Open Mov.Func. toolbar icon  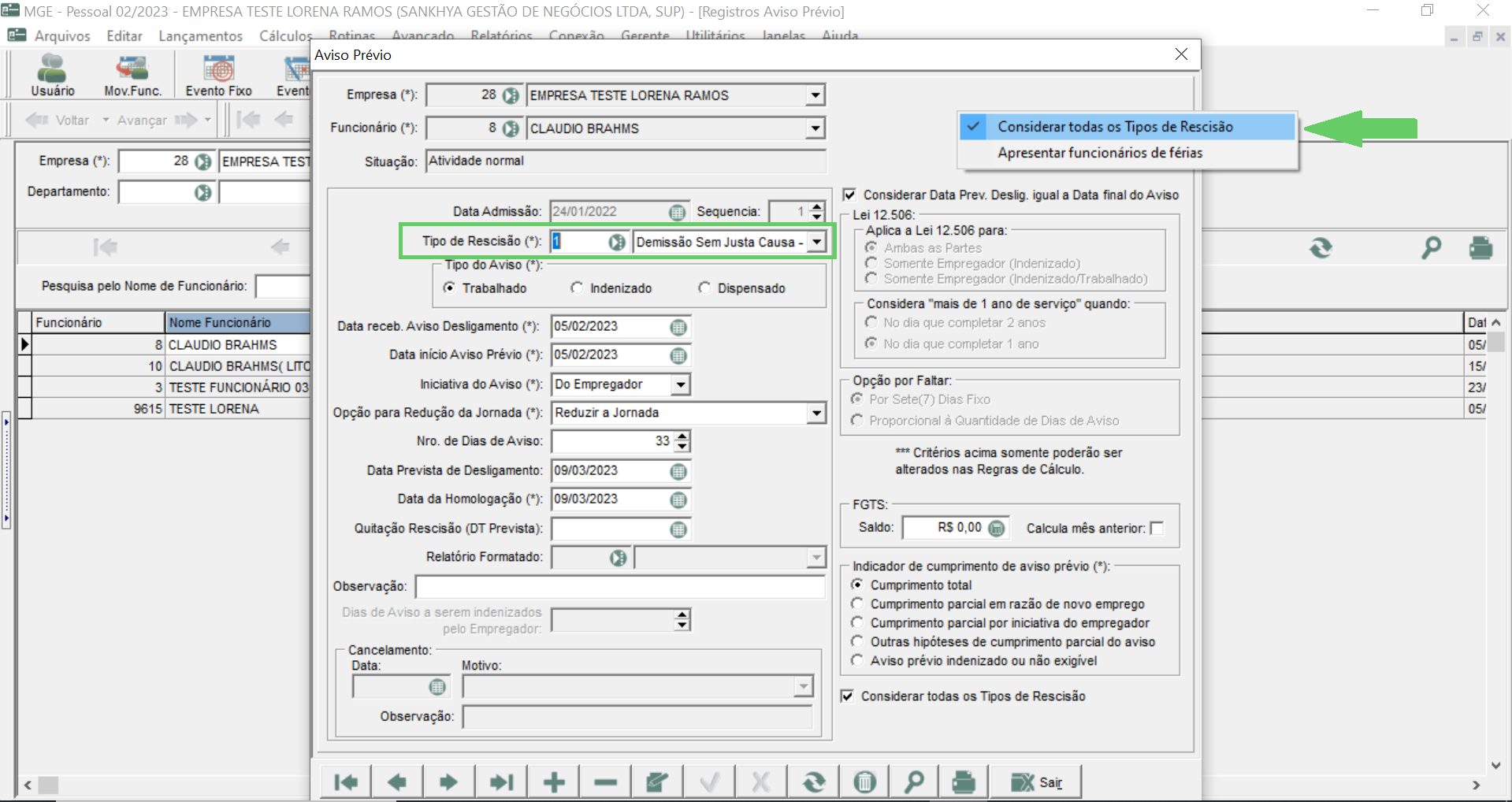pyautogui.click(x=132, y=75)
